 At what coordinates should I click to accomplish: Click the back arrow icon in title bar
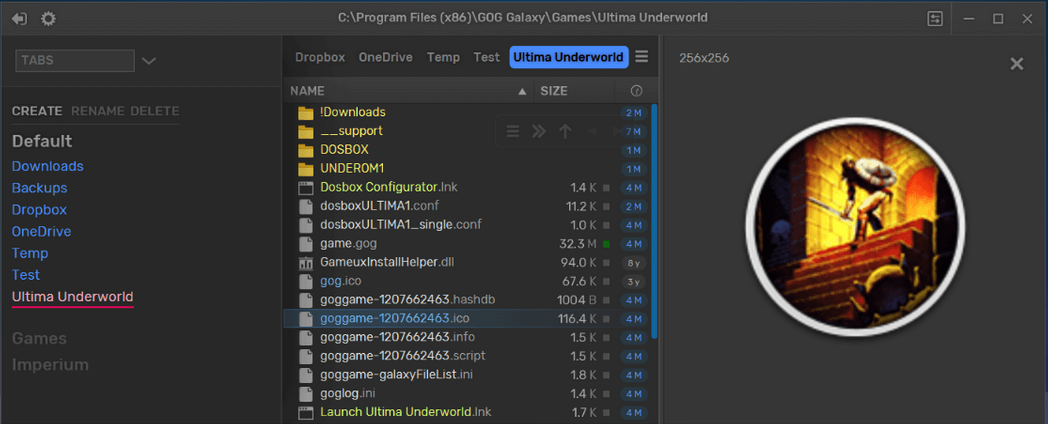(19, 19)
